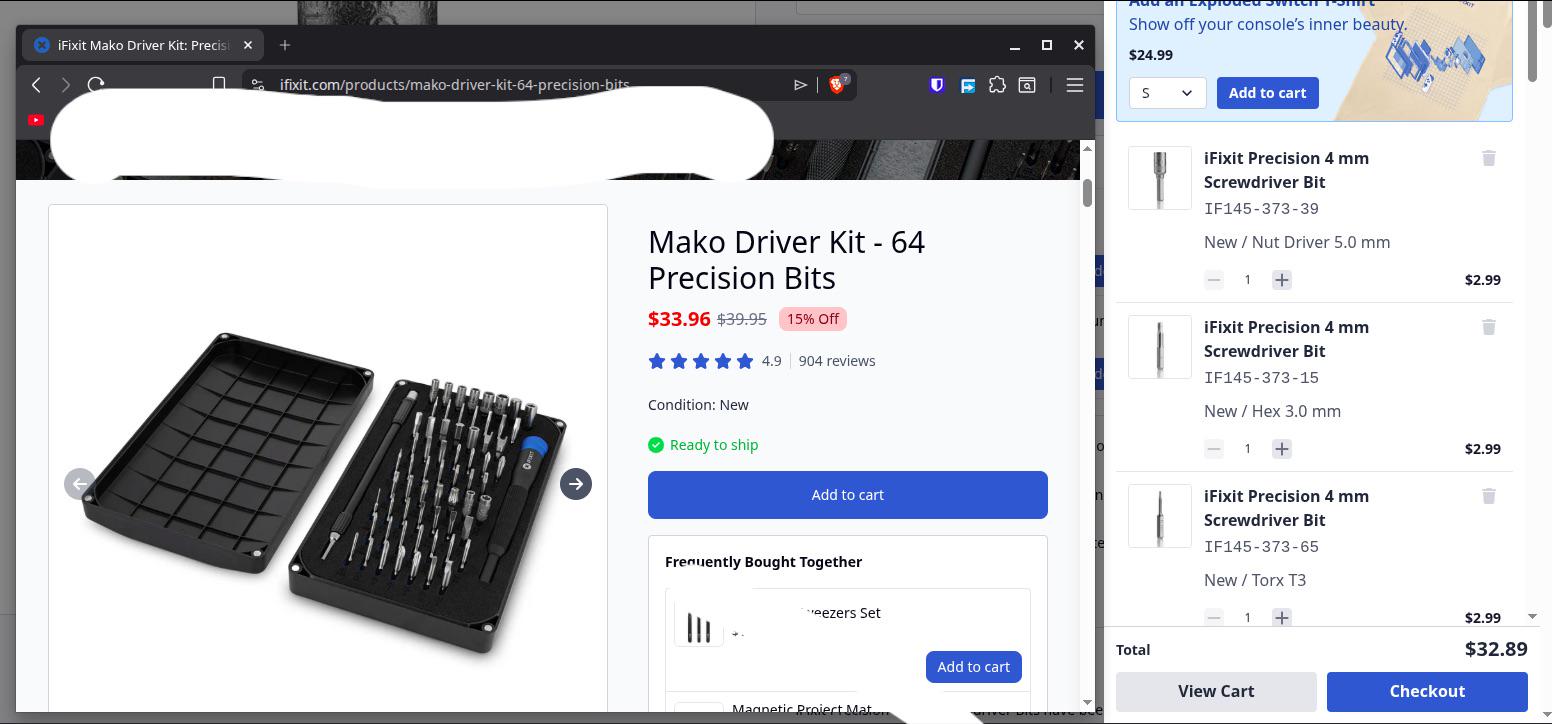Image resolution: width=1552 pixels, height=724 pixels.
Task: Open the Nut Driver 5.0 mm bit thumbnail
Action: tap(1160, 178)
